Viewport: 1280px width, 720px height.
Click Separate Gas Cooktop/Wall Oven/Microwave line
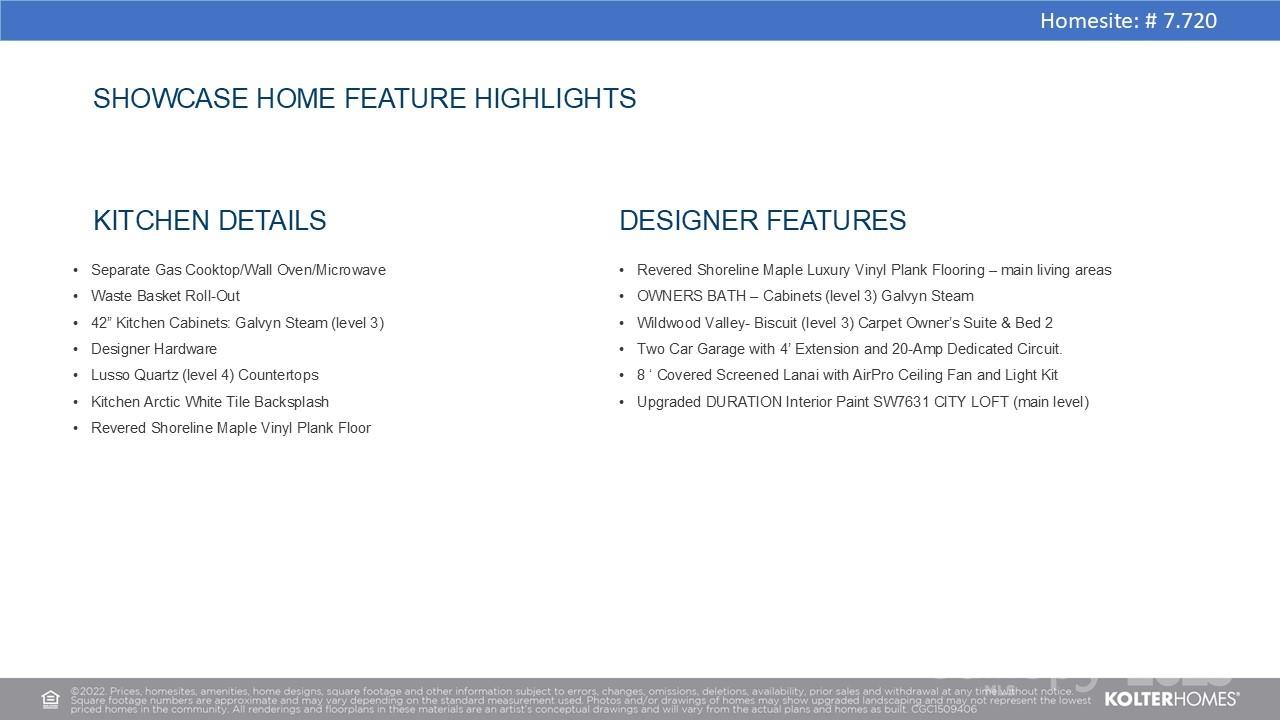(x=238, y=270)
